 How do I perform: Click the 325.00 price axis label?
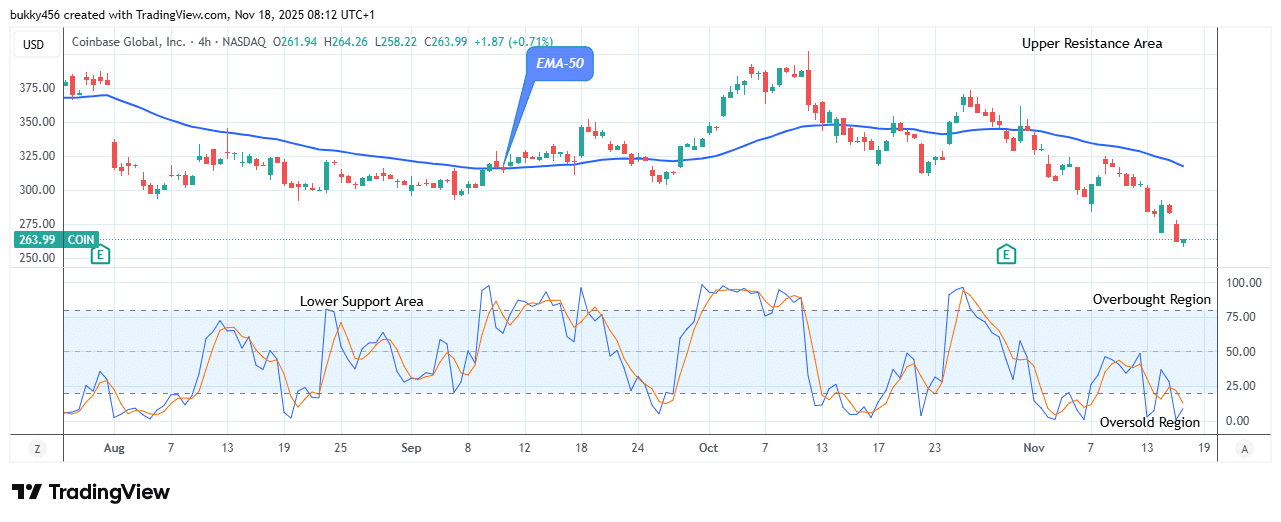coord(38,156)
